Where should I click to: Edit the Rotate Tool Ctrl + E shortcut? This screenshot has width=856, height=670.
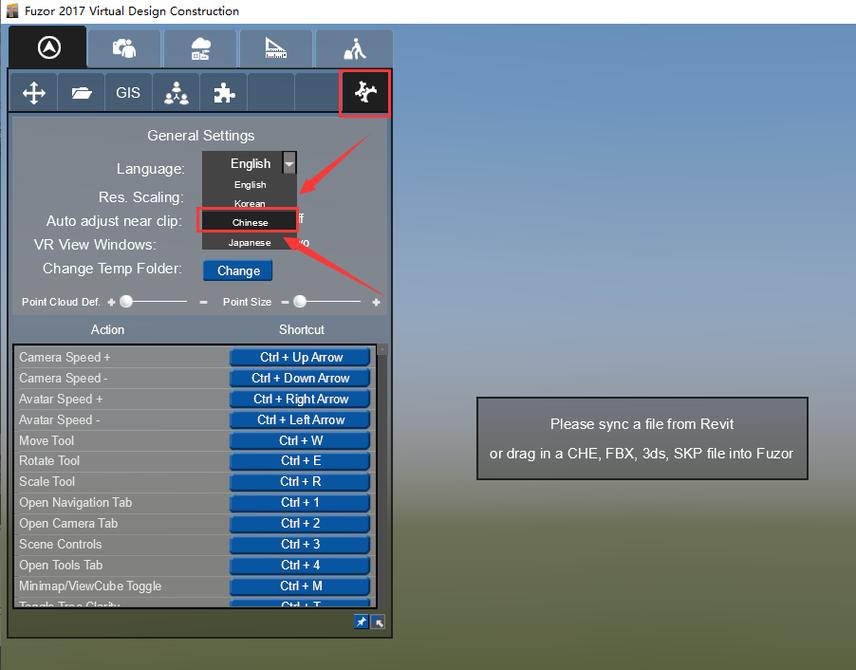[x=300, y=461]
